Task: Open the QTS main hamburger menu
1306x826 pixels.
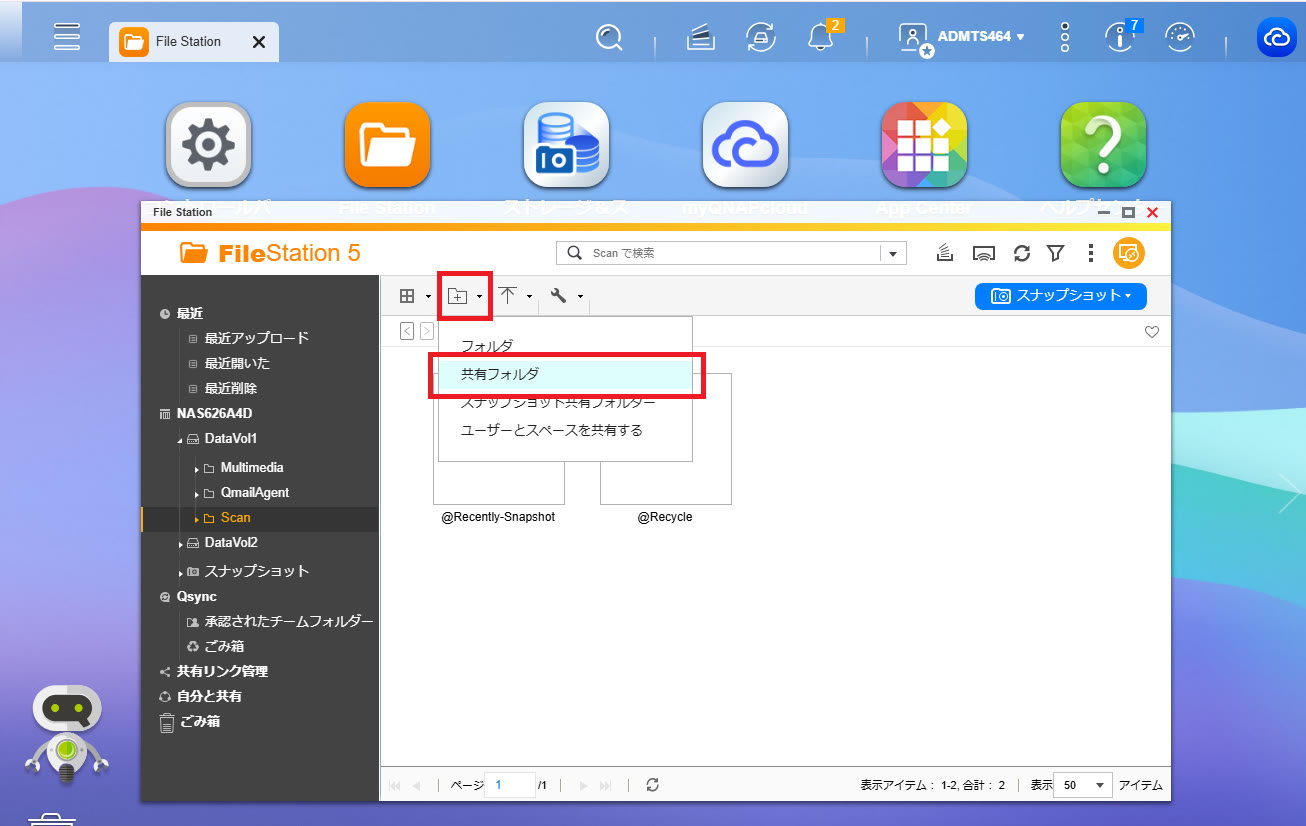Action: pyautogui.click(x=67, y=36)
